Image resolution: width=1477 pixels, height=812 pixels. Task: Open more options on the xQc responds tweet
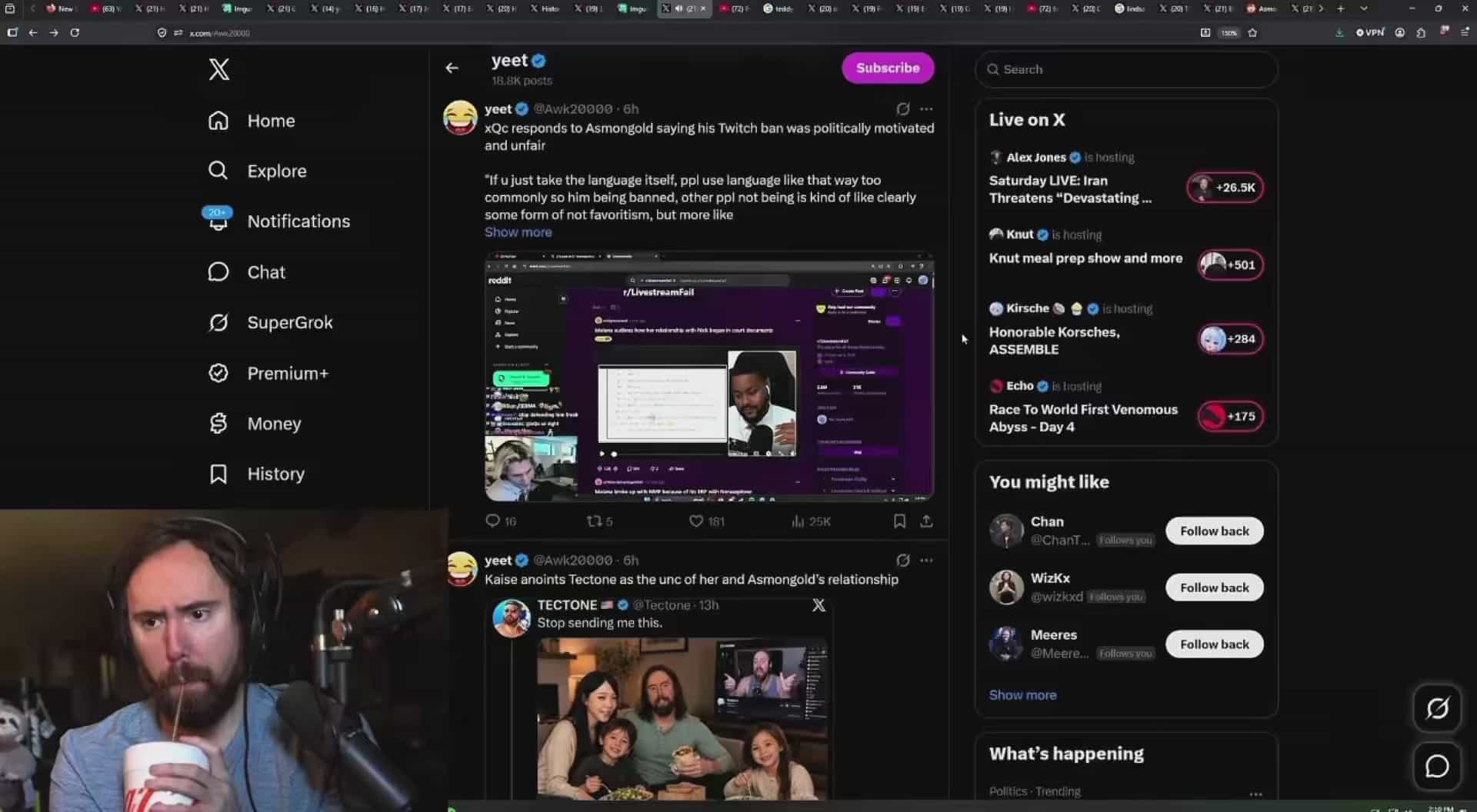(x=926, y=109)
